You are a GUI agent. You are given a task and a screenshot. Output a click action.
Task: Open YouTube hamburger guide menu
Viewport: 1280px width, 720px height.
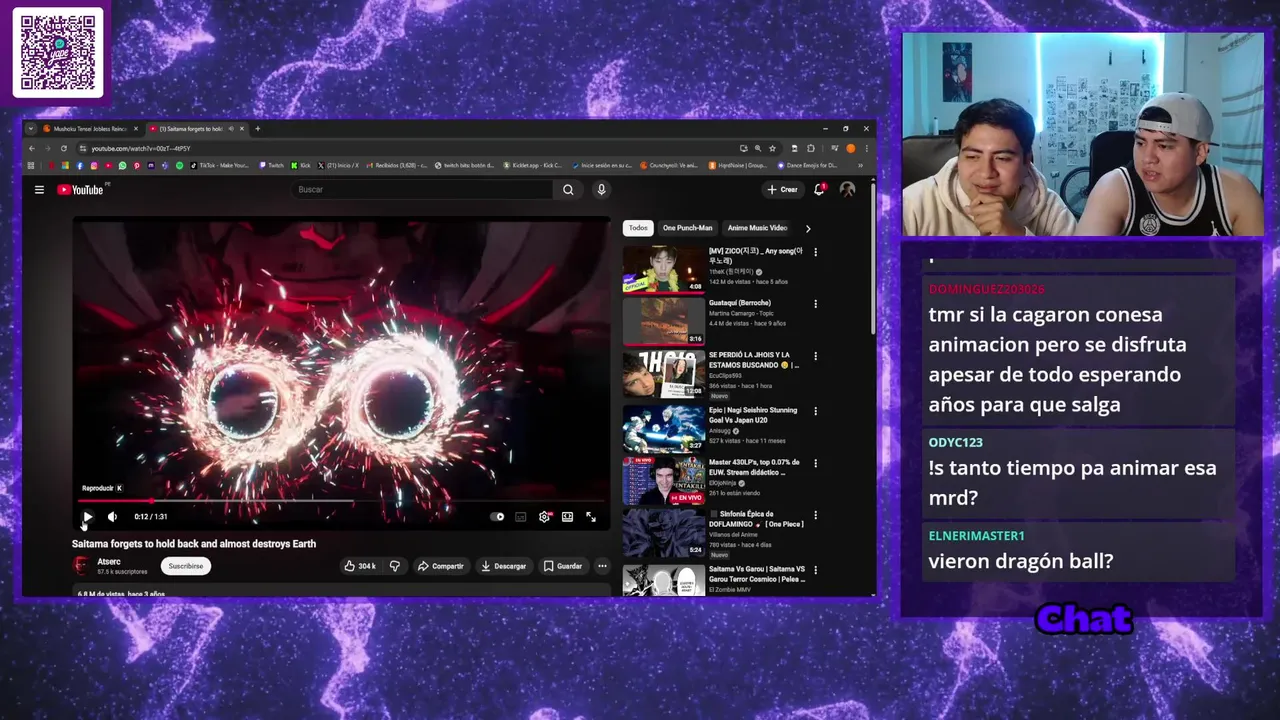pyautogui.click(x=39, y=190)
